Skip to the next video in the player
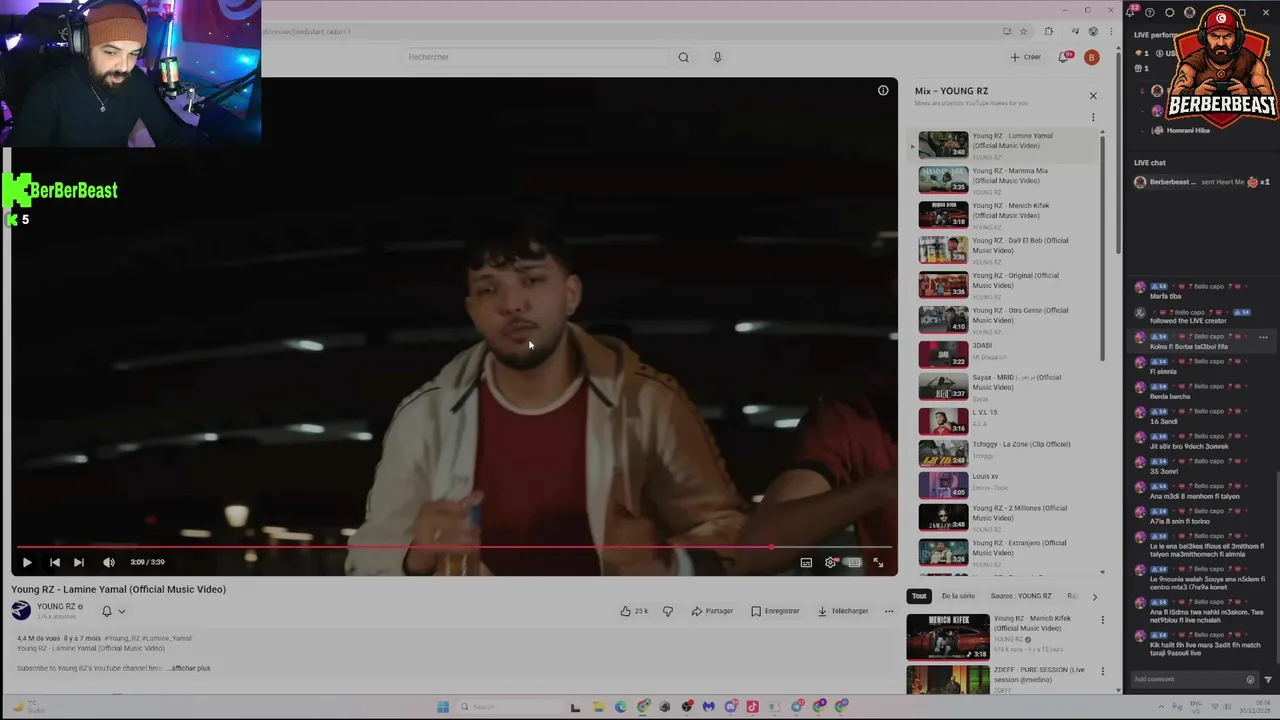This screenshot has width=1280, height=720. [x=79, y=562]
